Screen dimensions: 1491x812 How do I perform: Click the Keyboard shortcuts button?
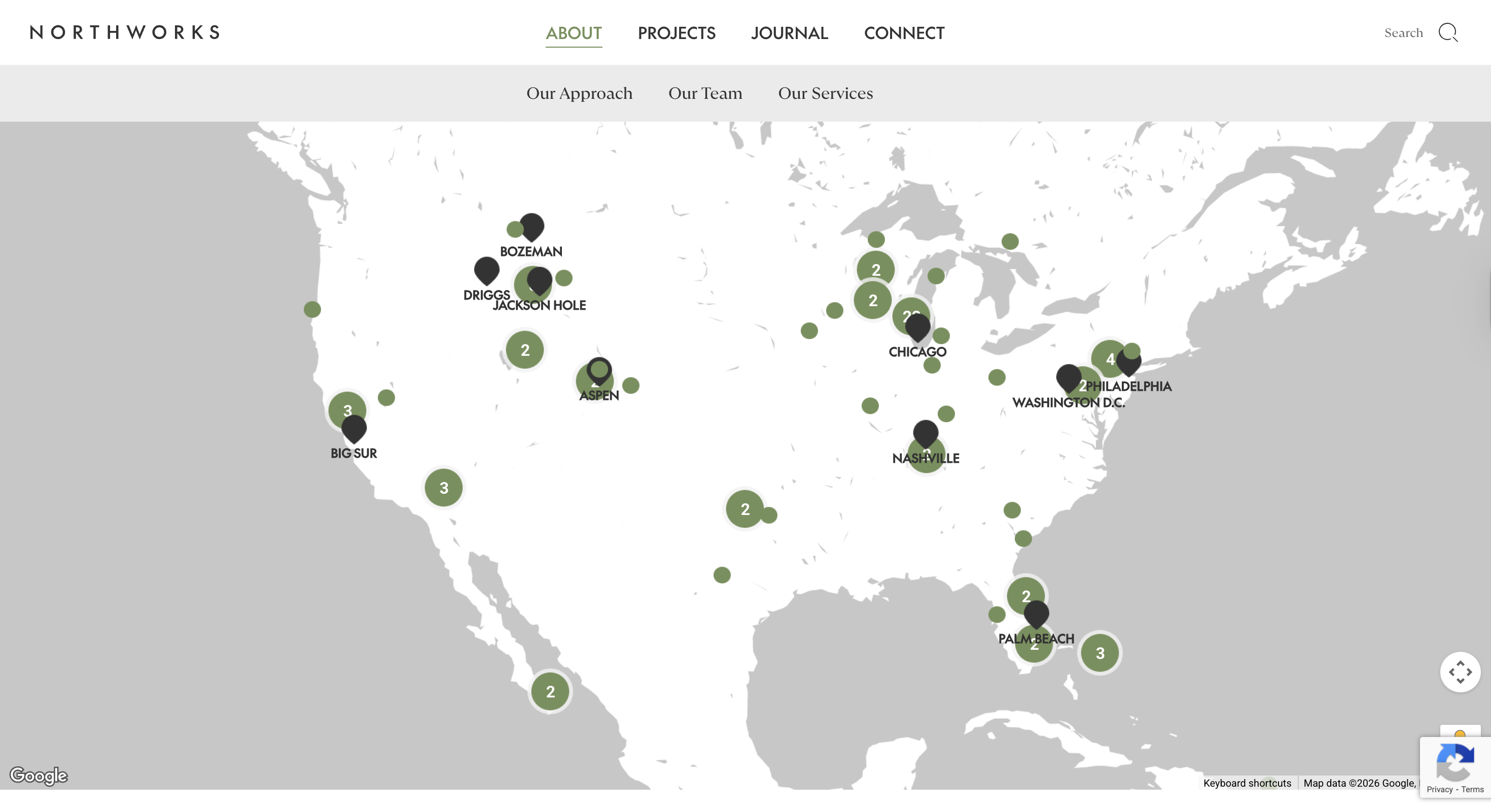(x=1247, y=783)
